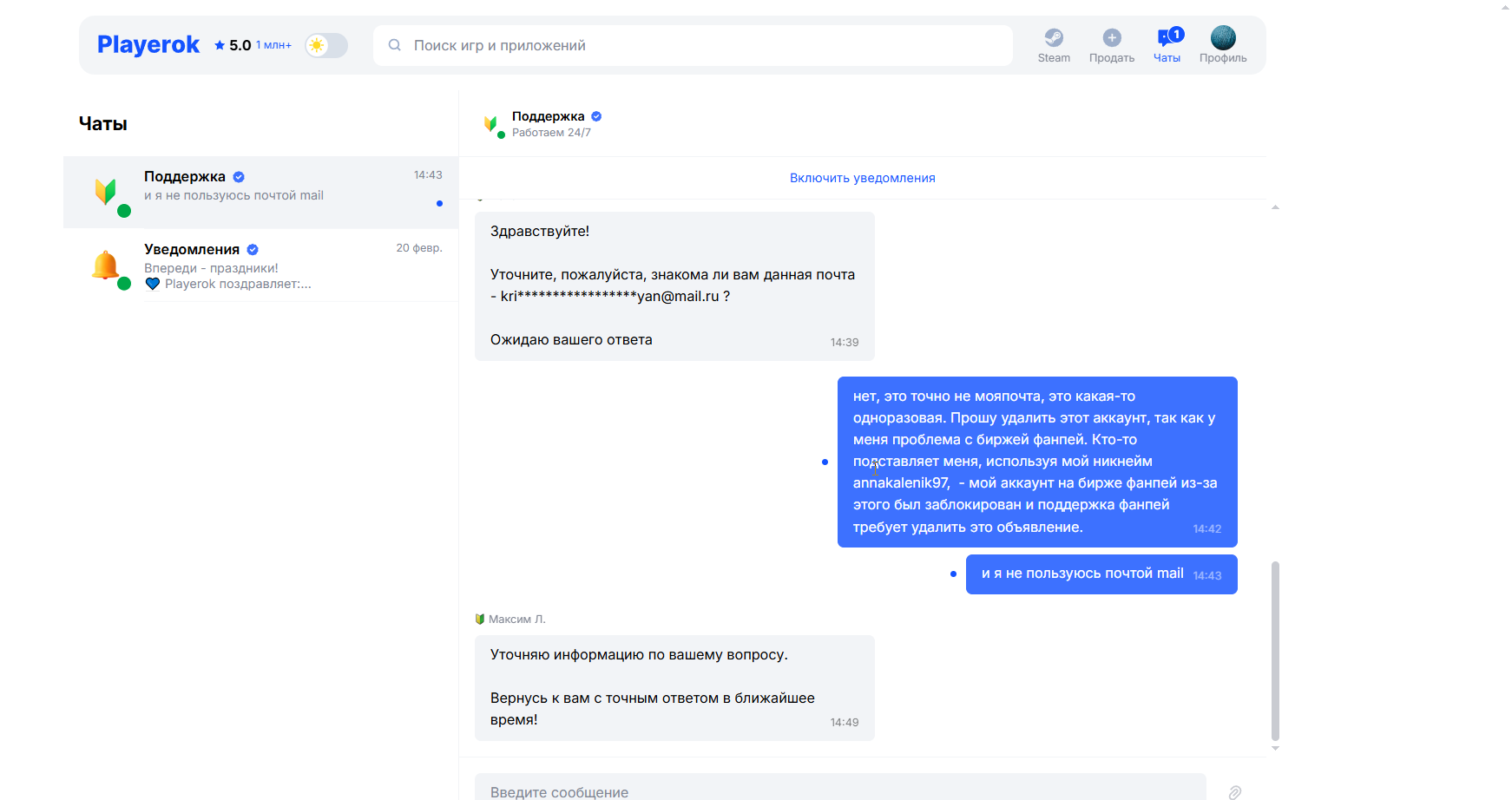Select the Поддержка chat in the list

(261, 193)
